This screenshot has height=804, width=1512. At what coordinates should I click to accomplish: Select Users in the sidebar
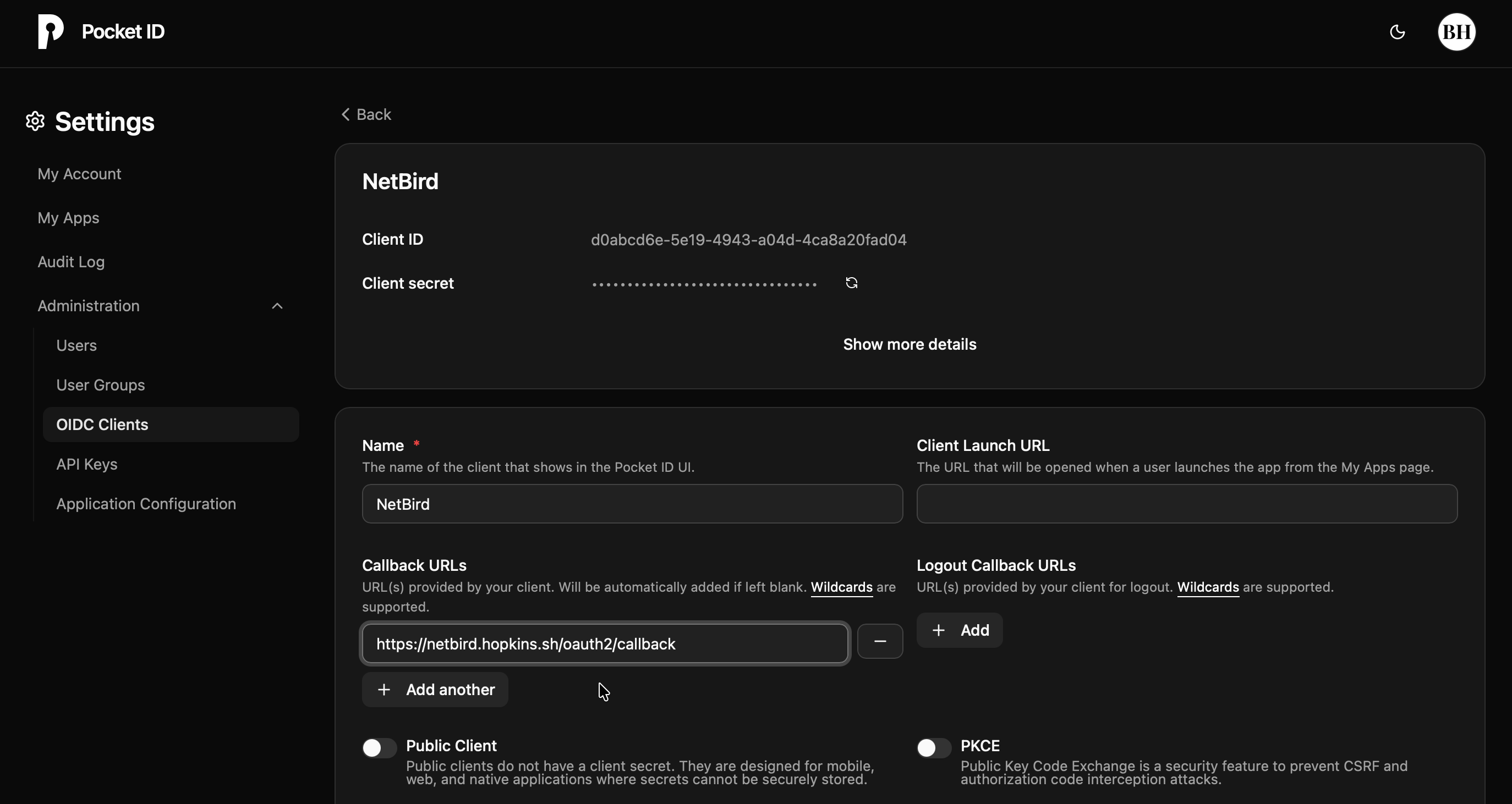pos(76,346)
